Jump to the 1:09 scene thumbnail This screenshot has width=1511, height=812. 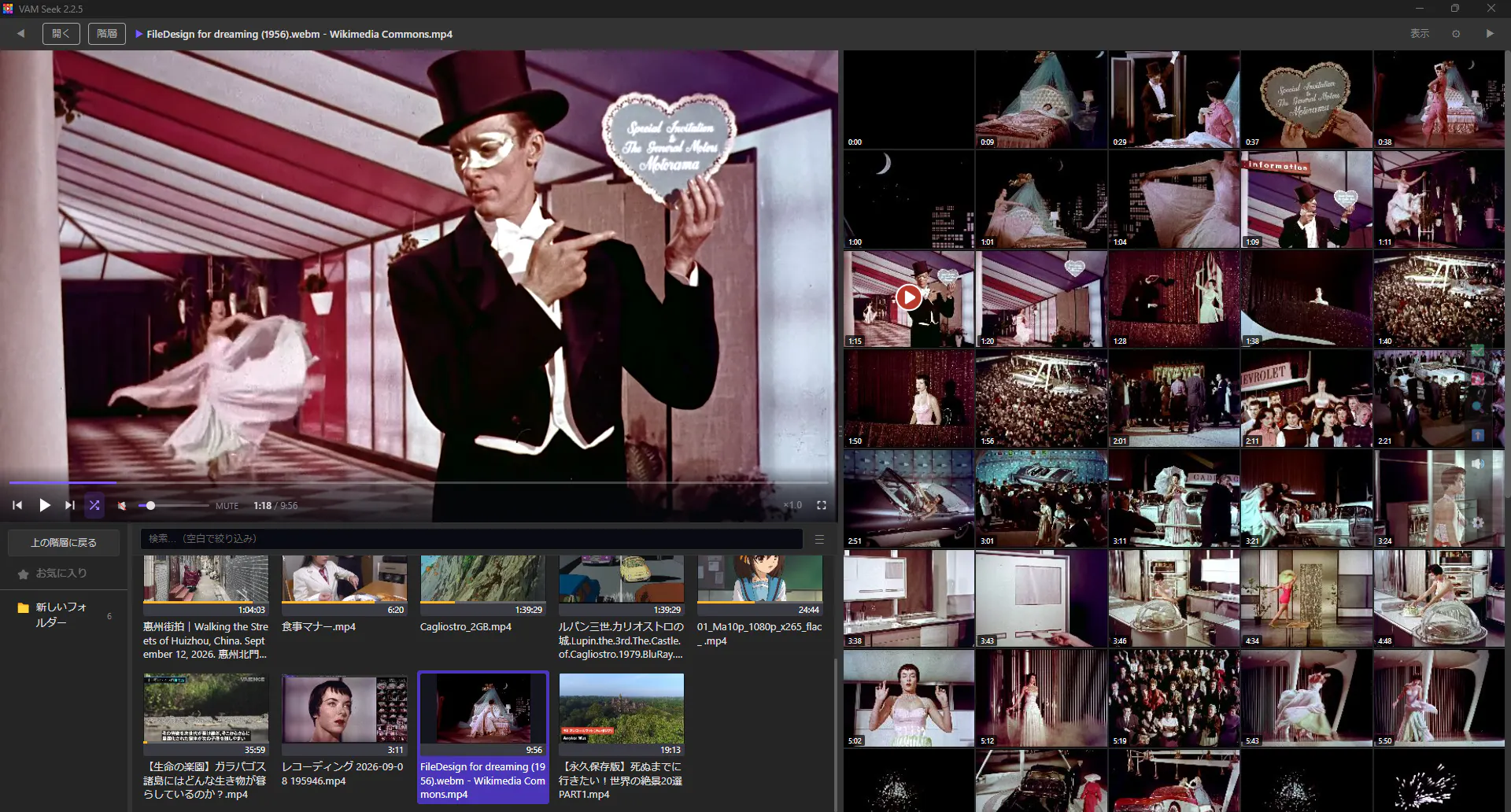[x=1306, y=200]
